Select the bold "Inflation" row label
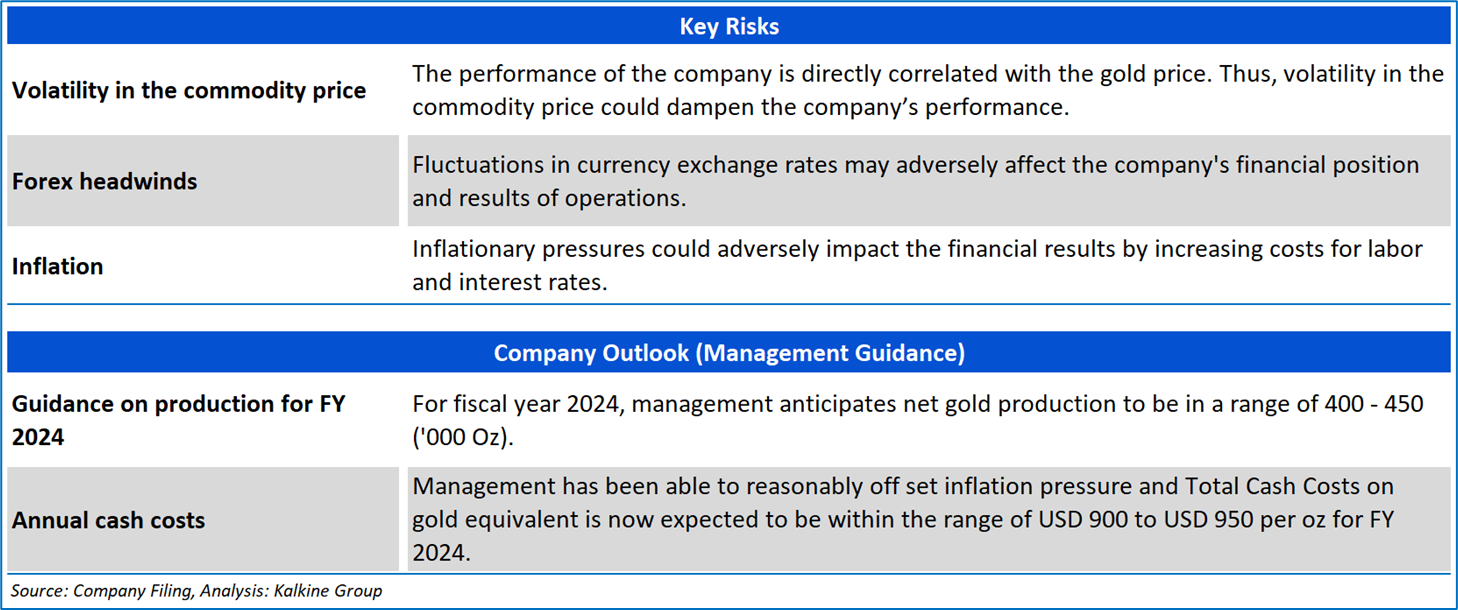 (58, 266)
